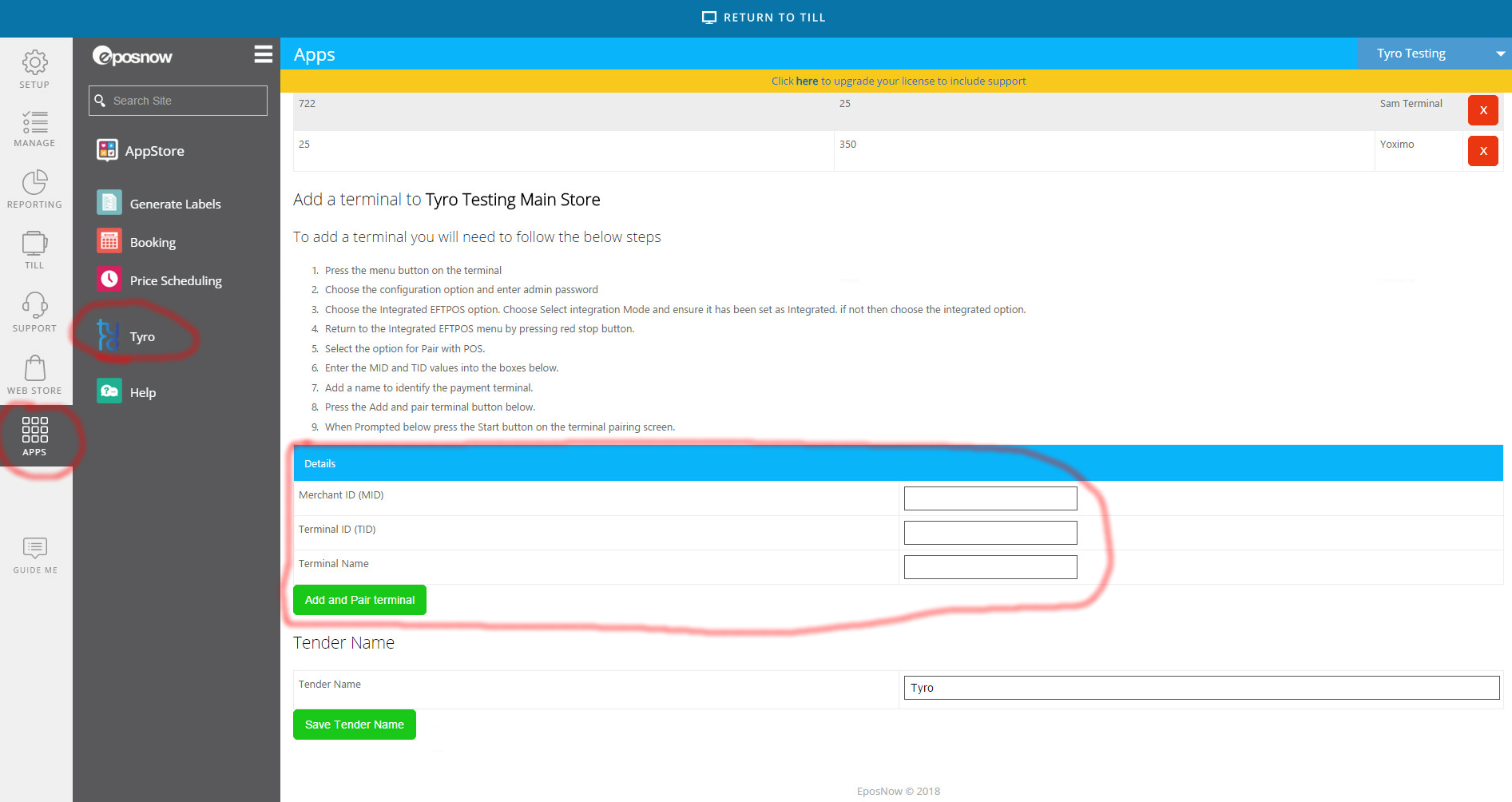Viewport: 1512px width, 802px height.
Task: Open the Generate Labels app
Action: click(x=175, y=203)
